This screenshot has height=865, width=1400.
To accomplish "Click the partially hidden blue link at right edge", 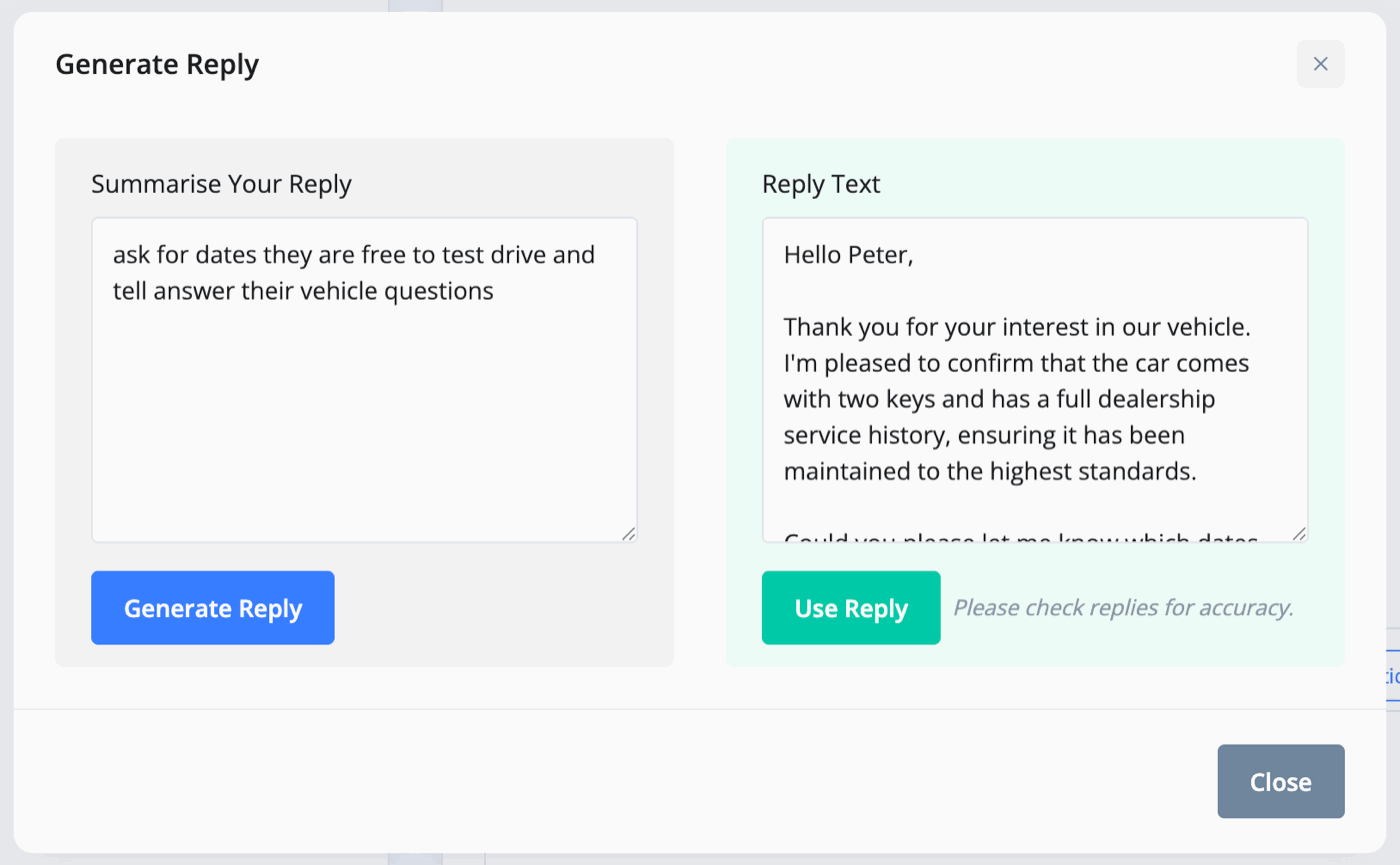I will tap(1392, 675).
